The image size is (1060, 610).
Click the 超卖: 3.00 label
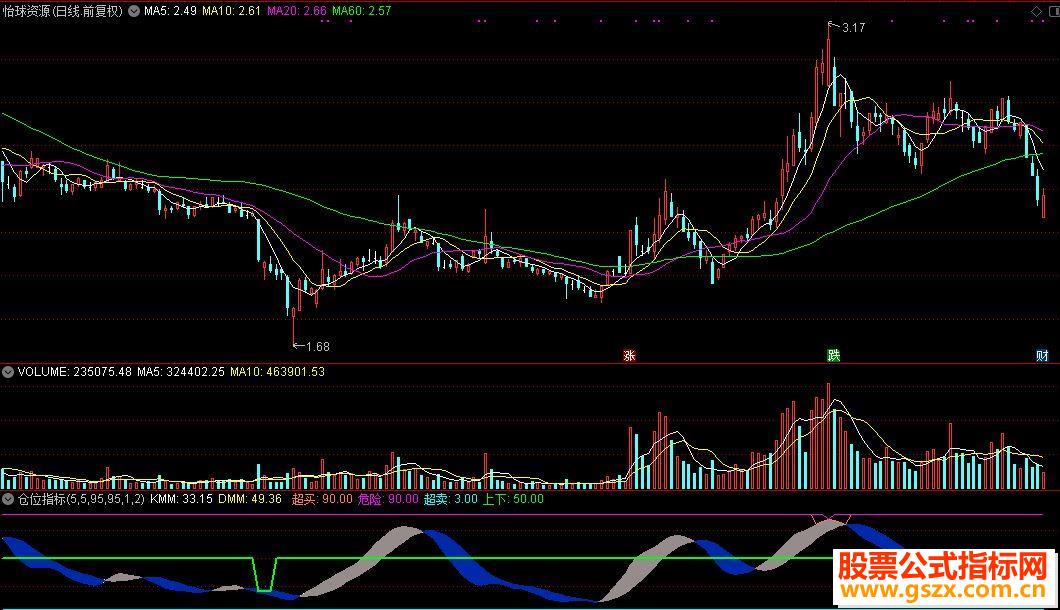click(450, 500)
